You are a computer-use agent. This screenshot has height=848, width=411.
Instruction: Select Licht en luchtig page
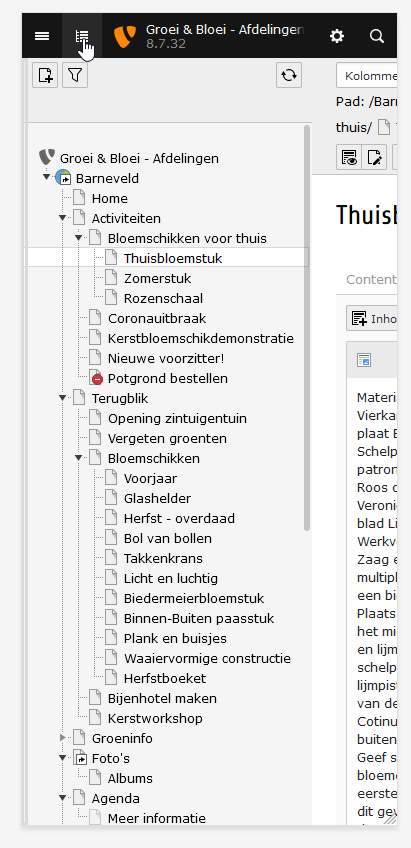pos(171,578)
